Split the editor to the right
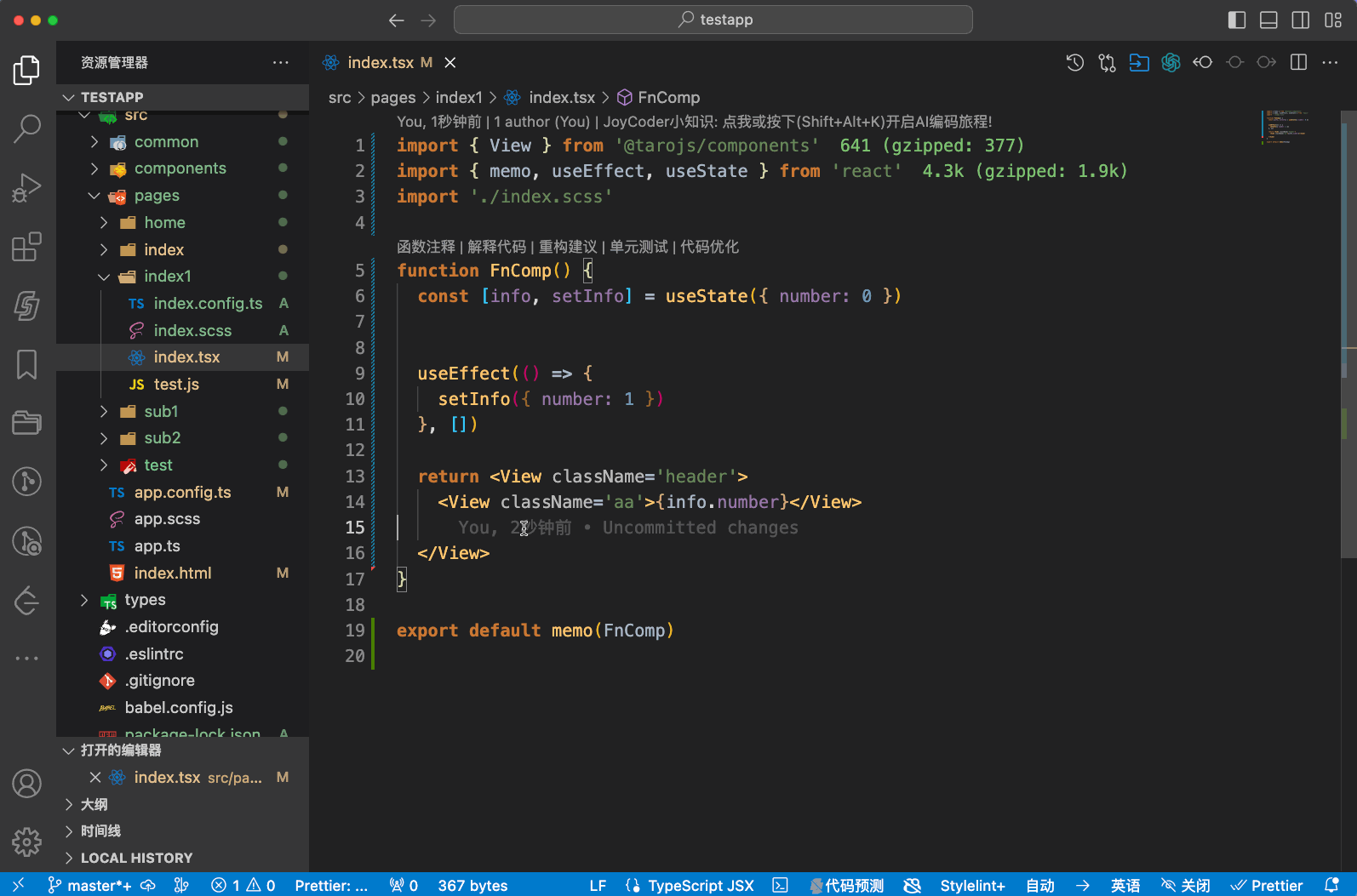 1298,62
